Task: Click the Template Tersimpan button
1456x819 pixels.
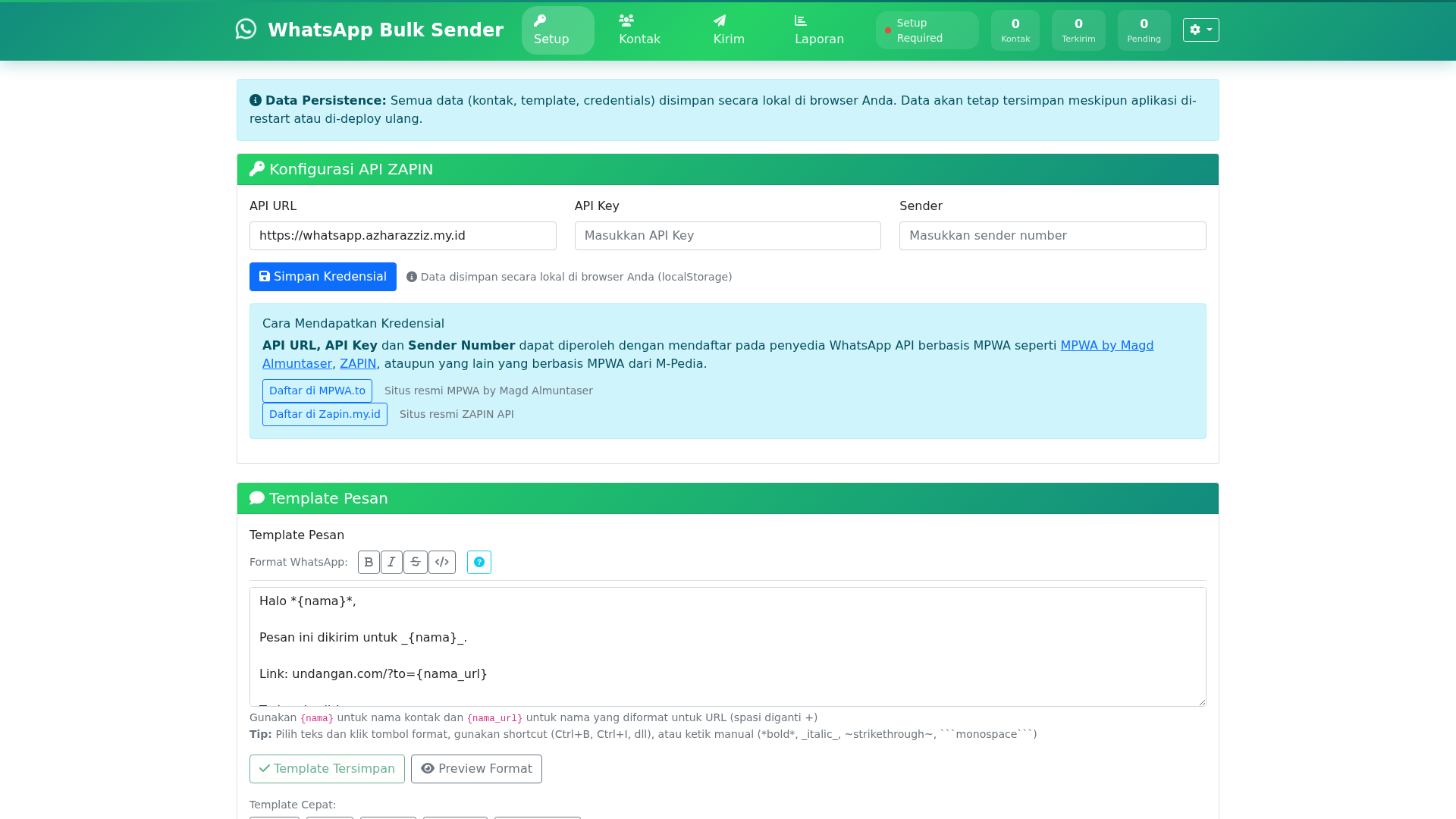Action: click(x=327, y=769)
